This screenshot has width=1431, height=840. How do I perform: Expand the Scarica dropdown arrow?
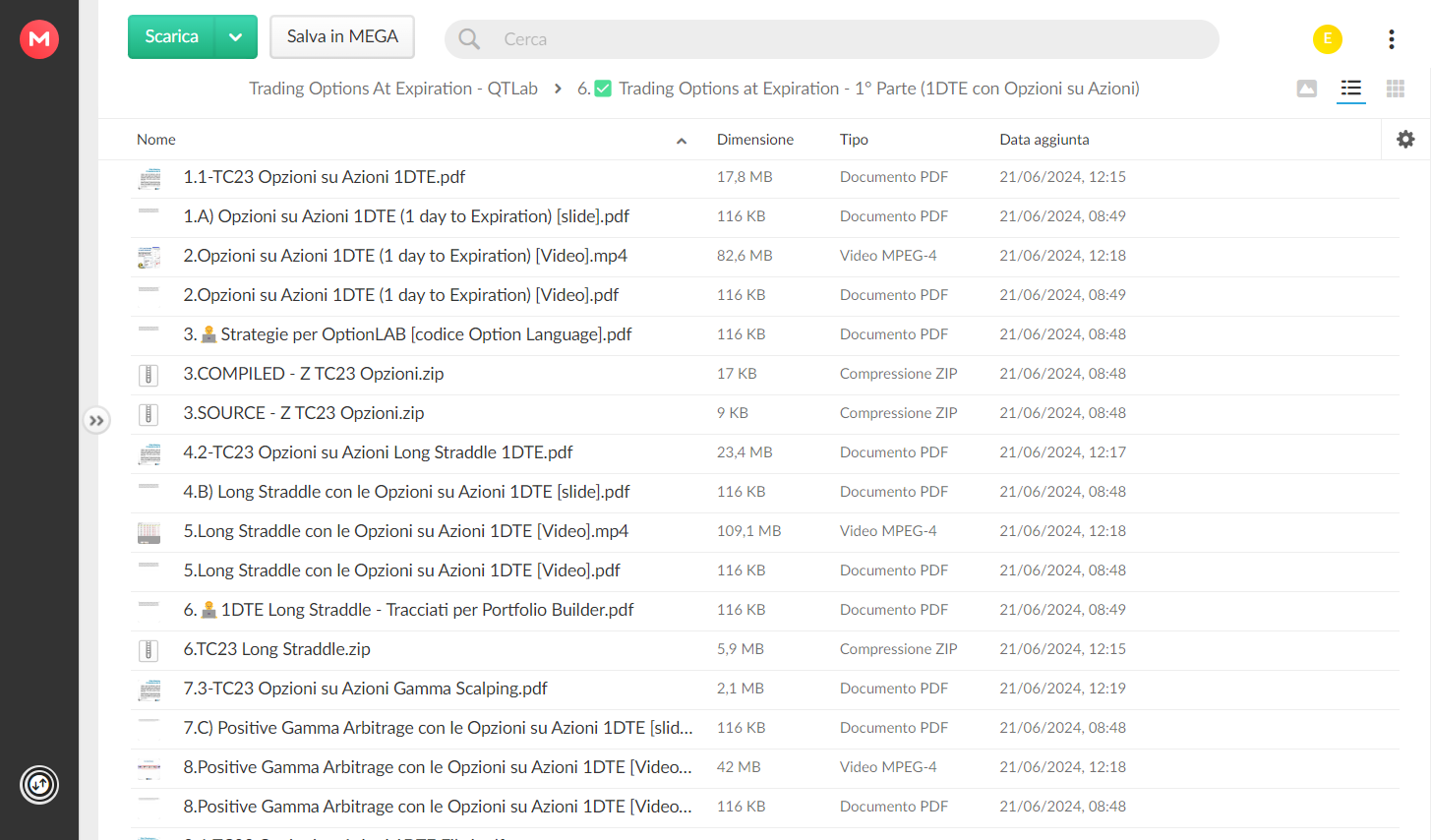pyautogui.click(x=236, y=37)
